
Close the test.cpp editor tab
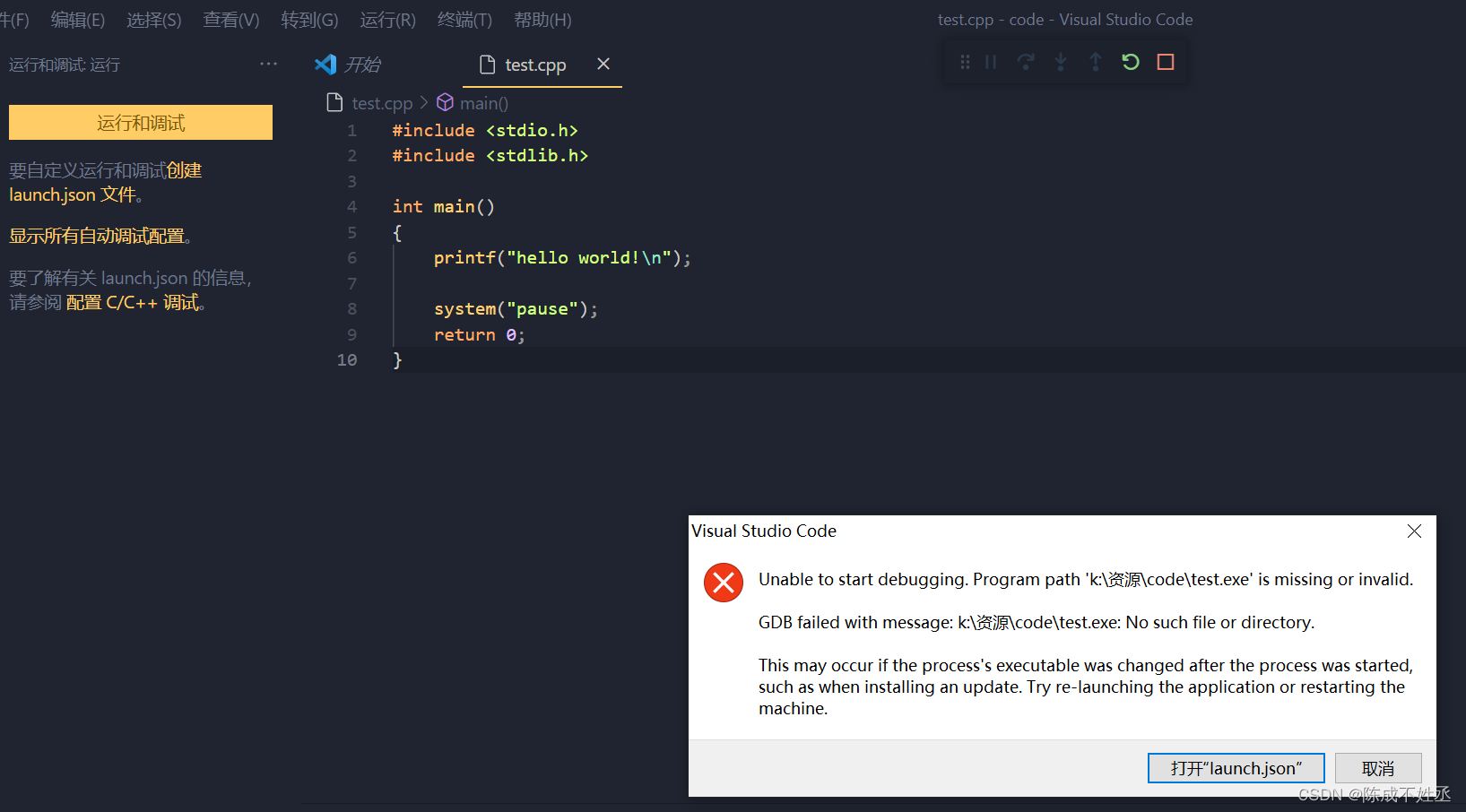(x=603, y=64)
